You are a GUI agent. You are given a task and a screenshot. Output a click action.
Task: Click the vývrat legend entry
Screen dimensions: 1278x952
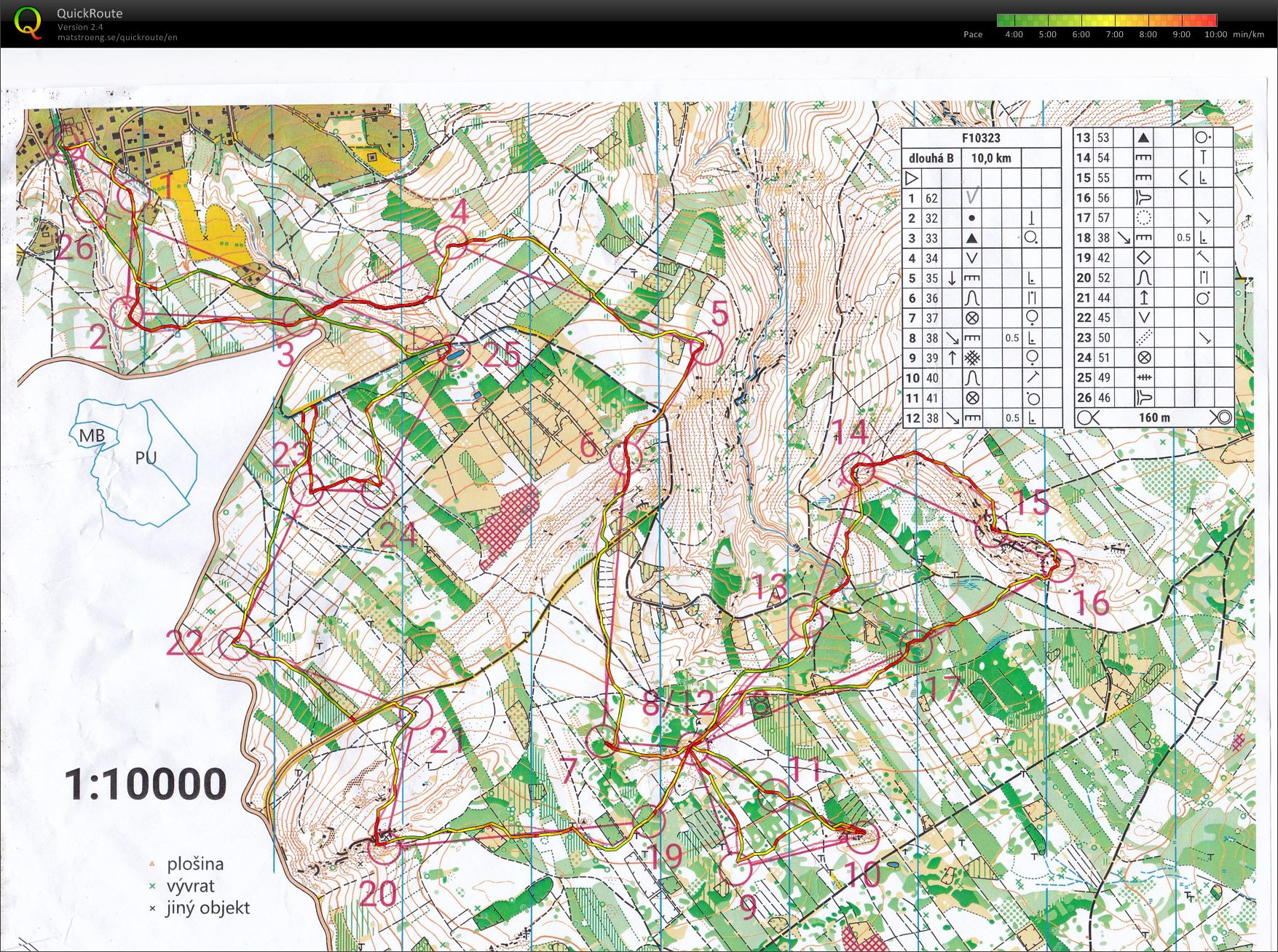tap(183, 886)
